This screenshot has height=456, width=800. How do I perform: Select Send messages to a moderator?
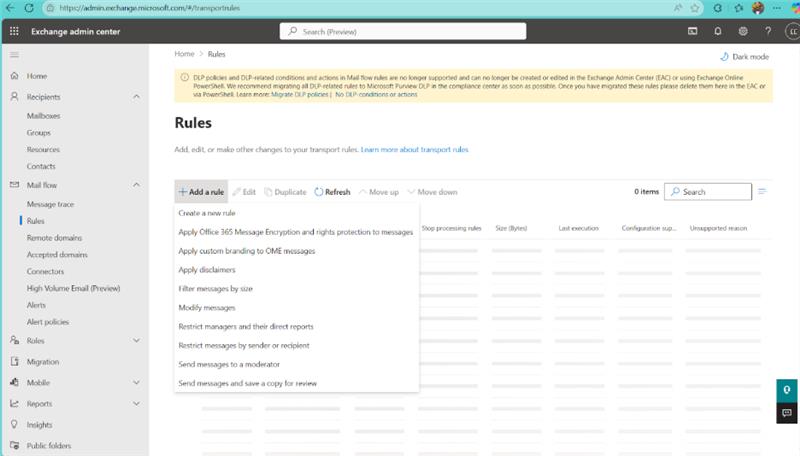229,364
